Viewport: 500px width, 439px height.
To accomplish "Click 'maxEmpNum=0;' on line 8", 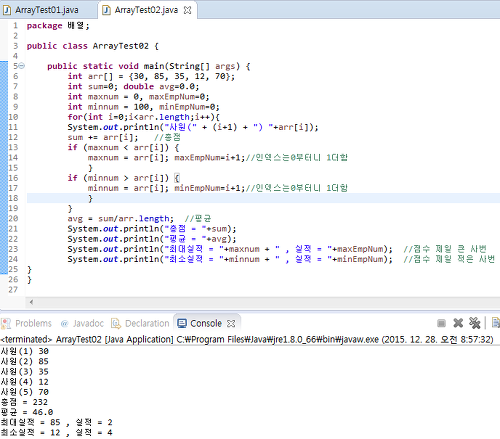I will tap(179, 97).
